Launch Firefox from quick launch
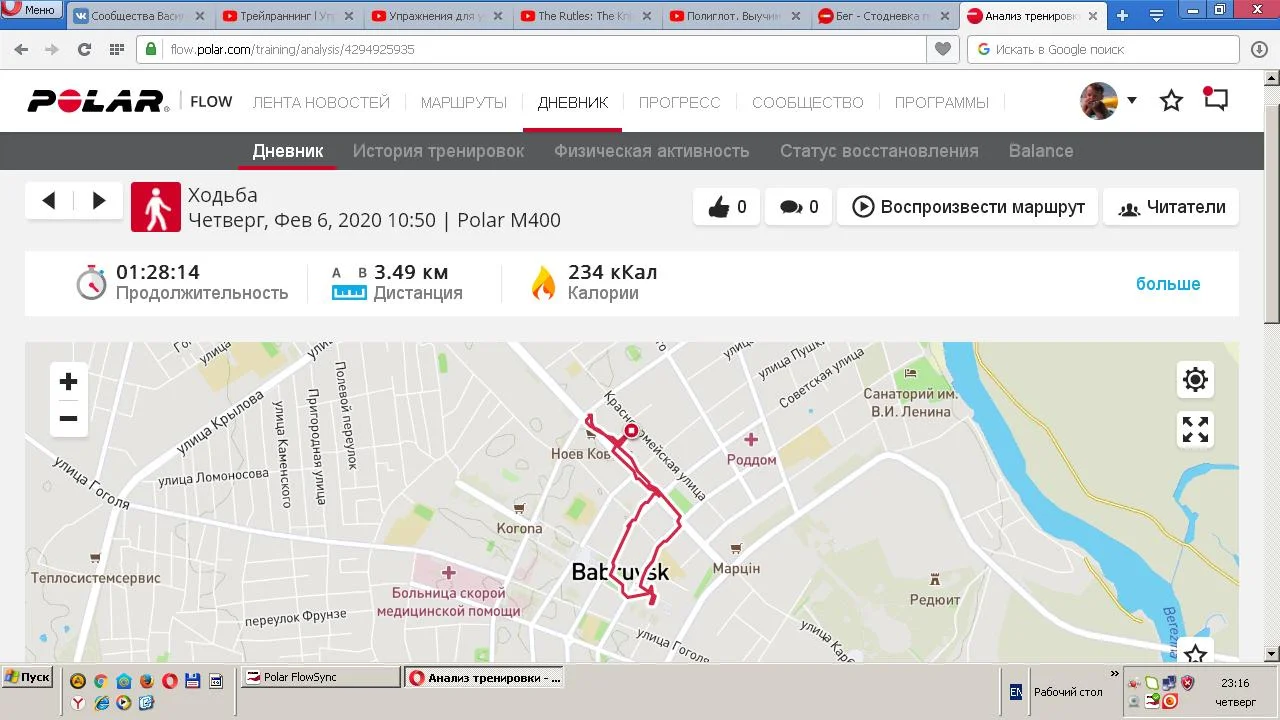Image resolution: width=1280 pixels, height=720 pixels. pos(146,681)
